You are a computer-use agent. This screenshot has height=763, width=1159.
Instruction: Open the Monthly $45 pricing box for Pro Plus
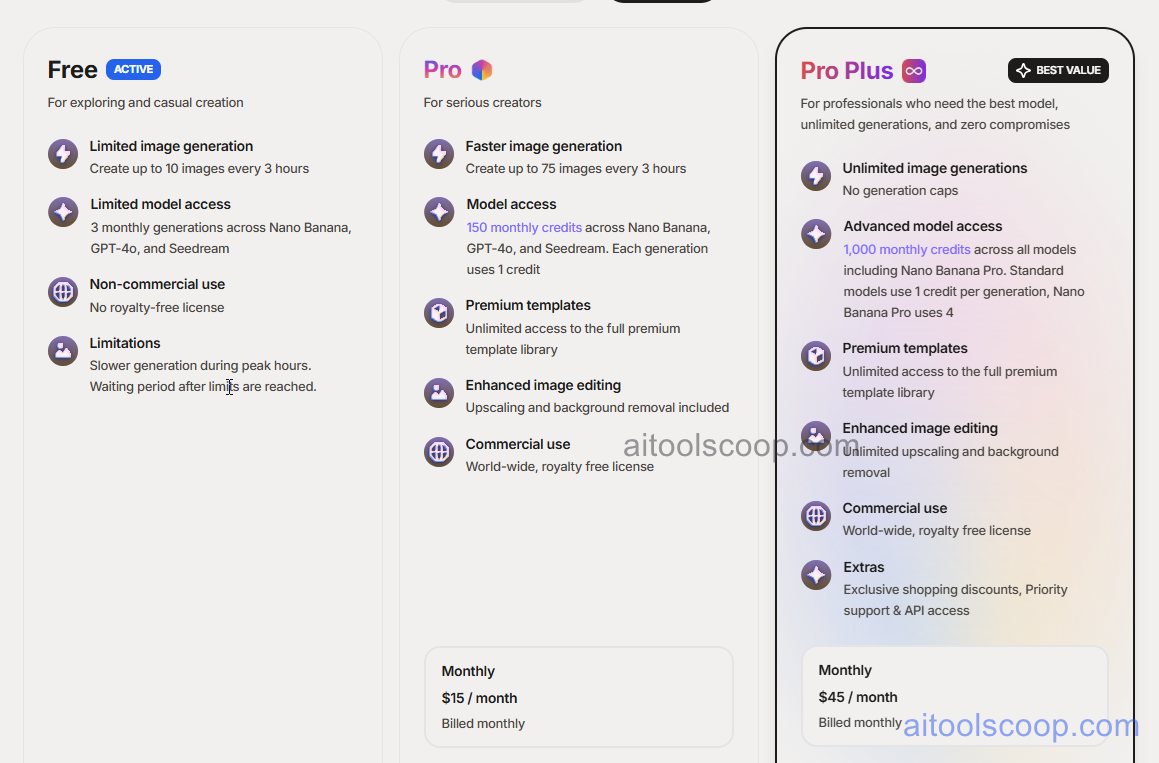pos(954,695)
